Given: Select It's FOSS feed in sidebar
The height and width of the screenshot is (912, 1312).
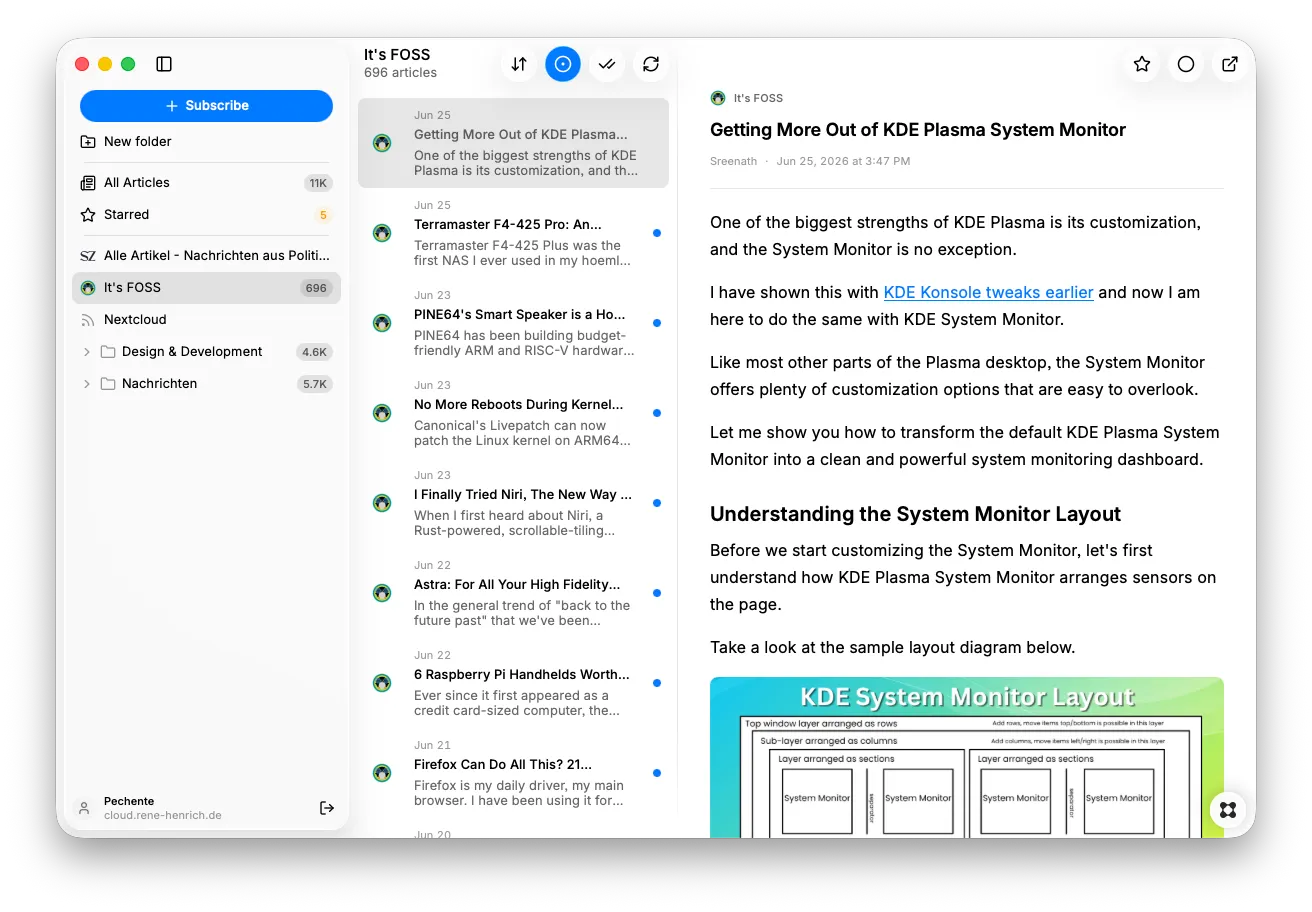Looking at the screenshot, I should point(206,288).
